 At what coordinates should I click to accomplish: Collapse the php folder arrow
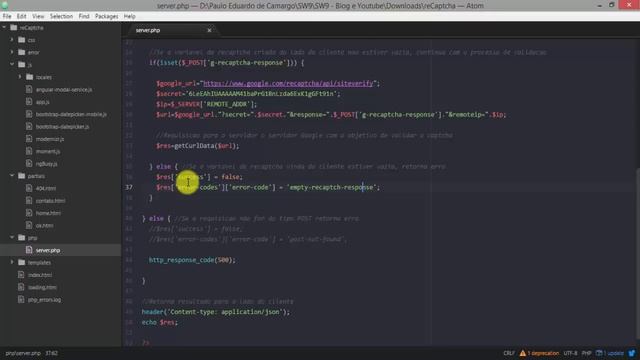click(12, 237)
